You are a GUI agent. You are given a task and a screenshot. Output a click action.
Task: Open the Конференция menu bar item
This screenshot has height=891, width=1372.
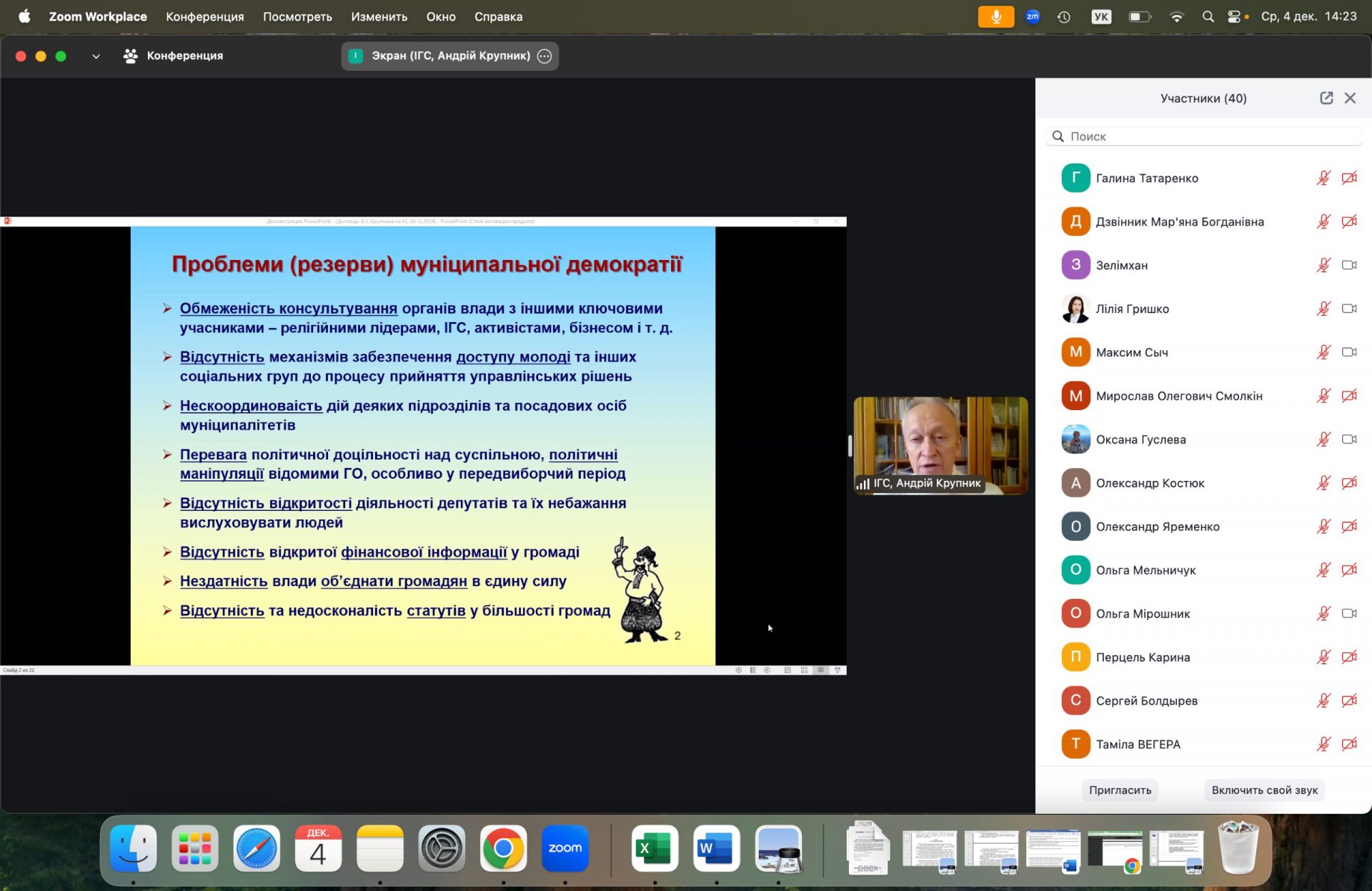tap(204, 16)
